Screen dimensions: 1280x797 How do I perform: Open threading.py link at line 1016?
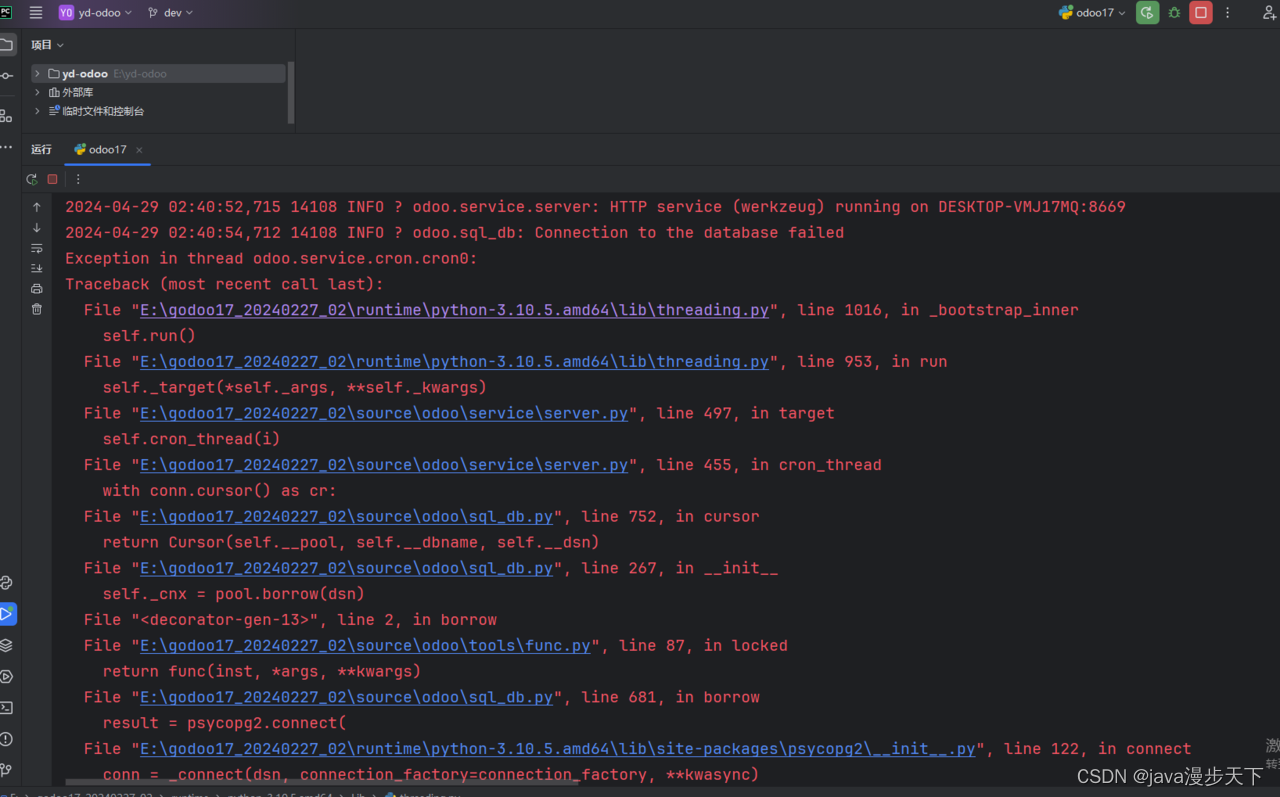pos(454,310)
